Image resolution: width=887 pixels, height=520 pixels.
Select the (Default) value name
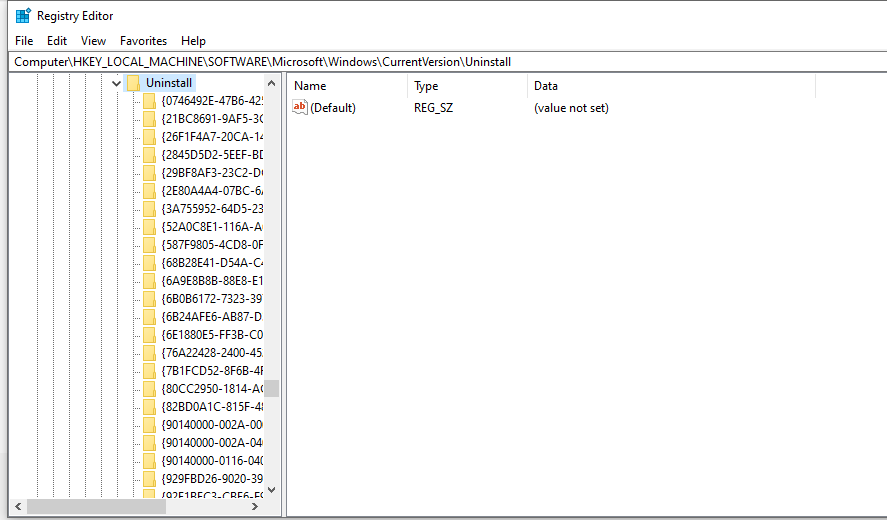pyautogui.click(x=333, y=108)
